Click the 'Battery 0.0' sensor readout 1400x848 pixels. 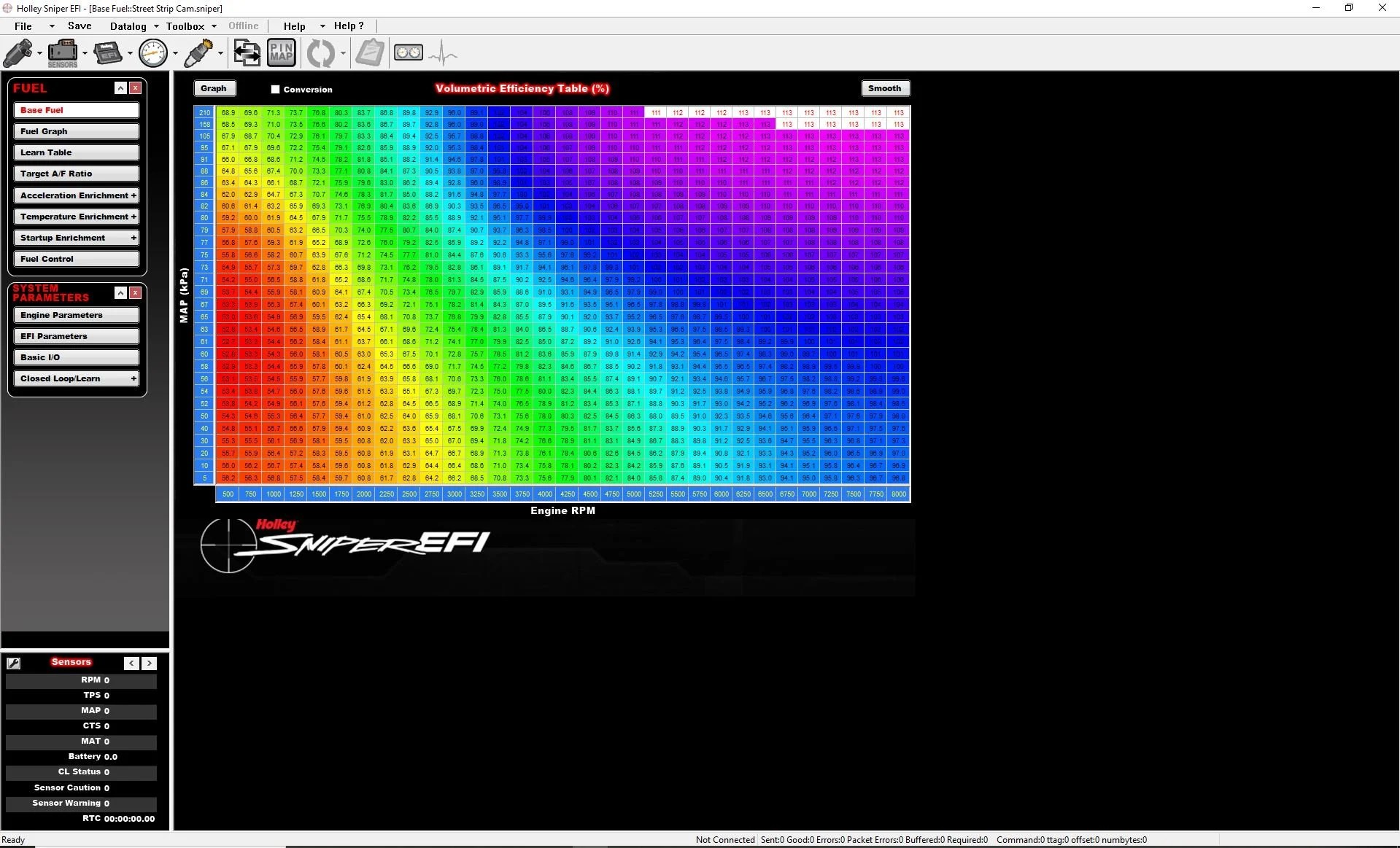point(81,757)
